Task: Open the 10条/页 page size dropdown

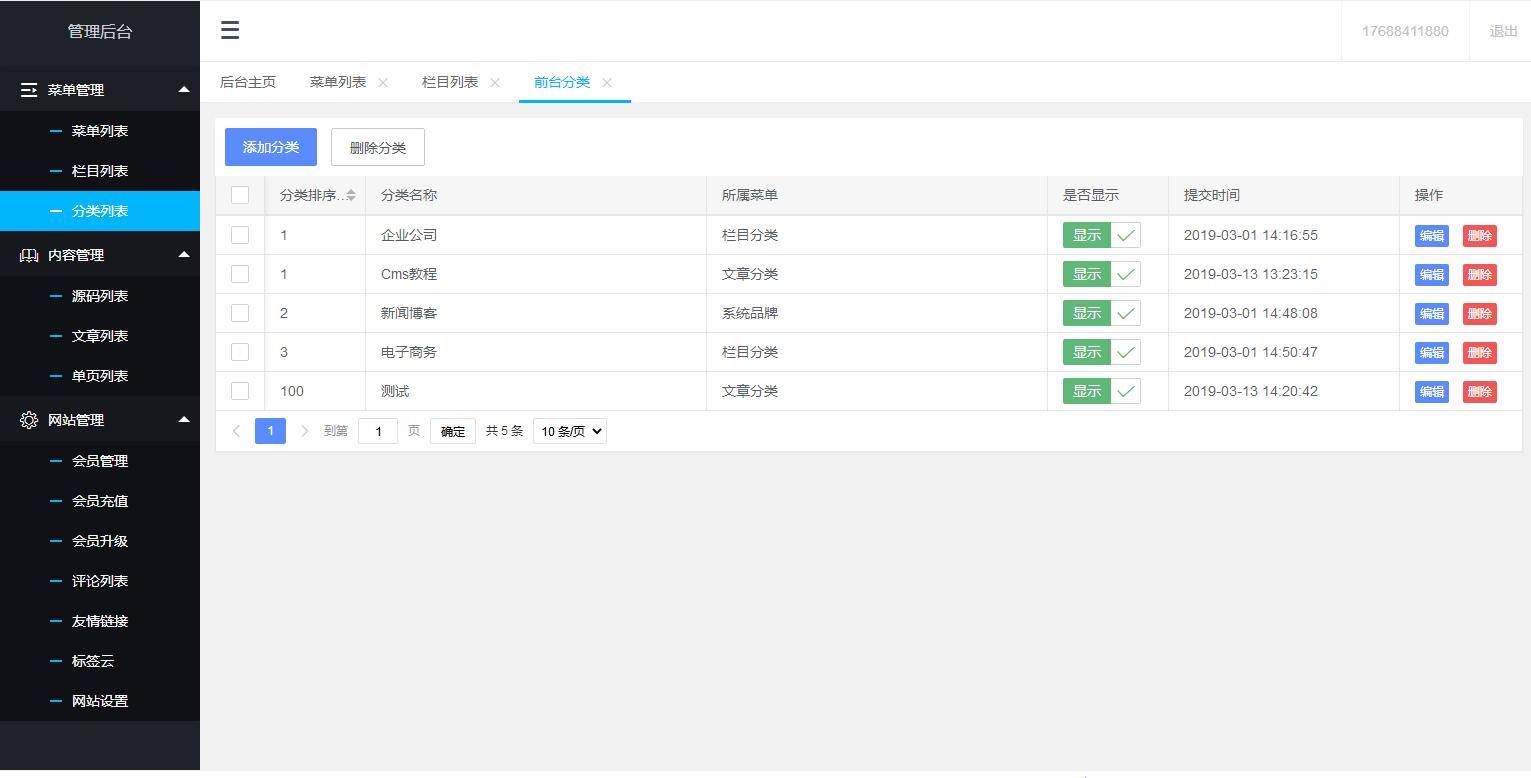Action: 568,431
